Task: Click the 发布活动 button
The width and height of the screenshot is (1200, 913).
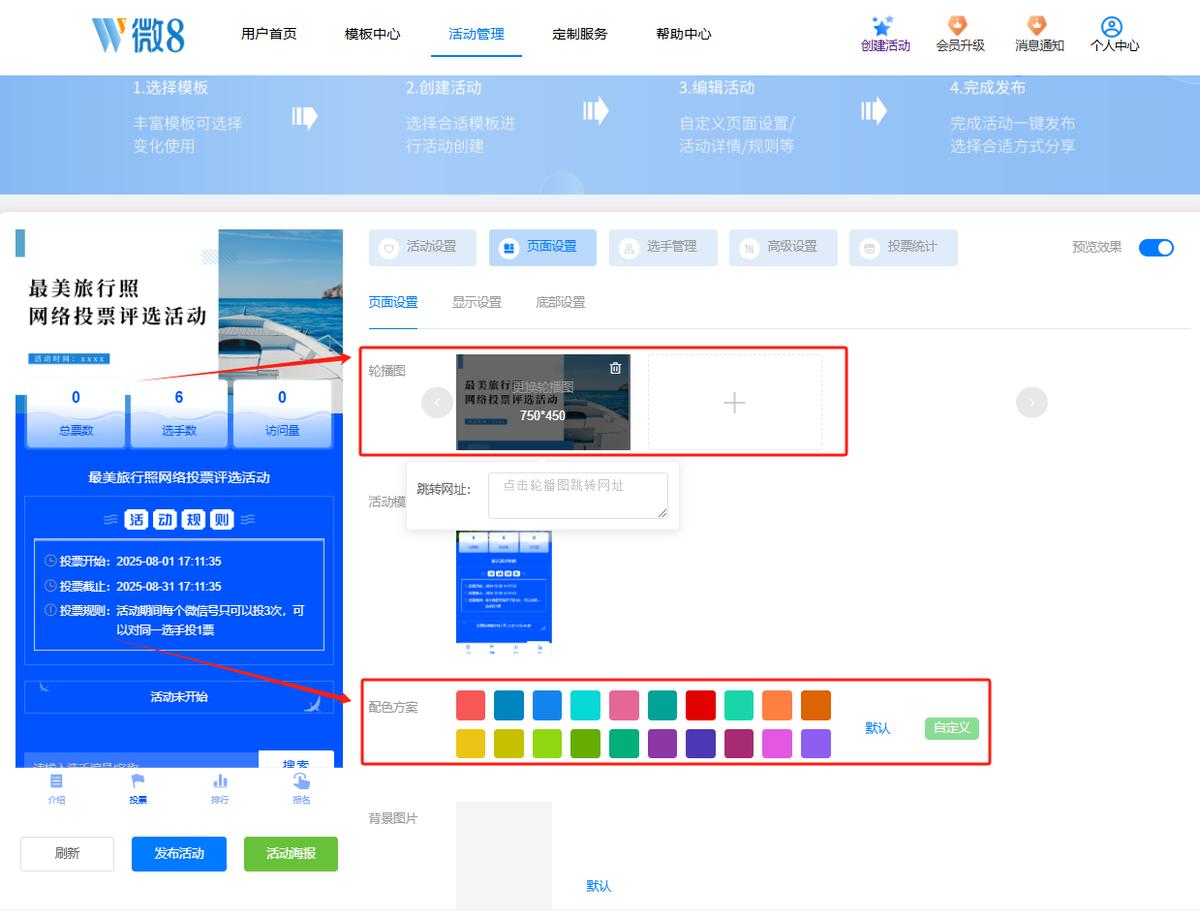Action: (179, 854)
